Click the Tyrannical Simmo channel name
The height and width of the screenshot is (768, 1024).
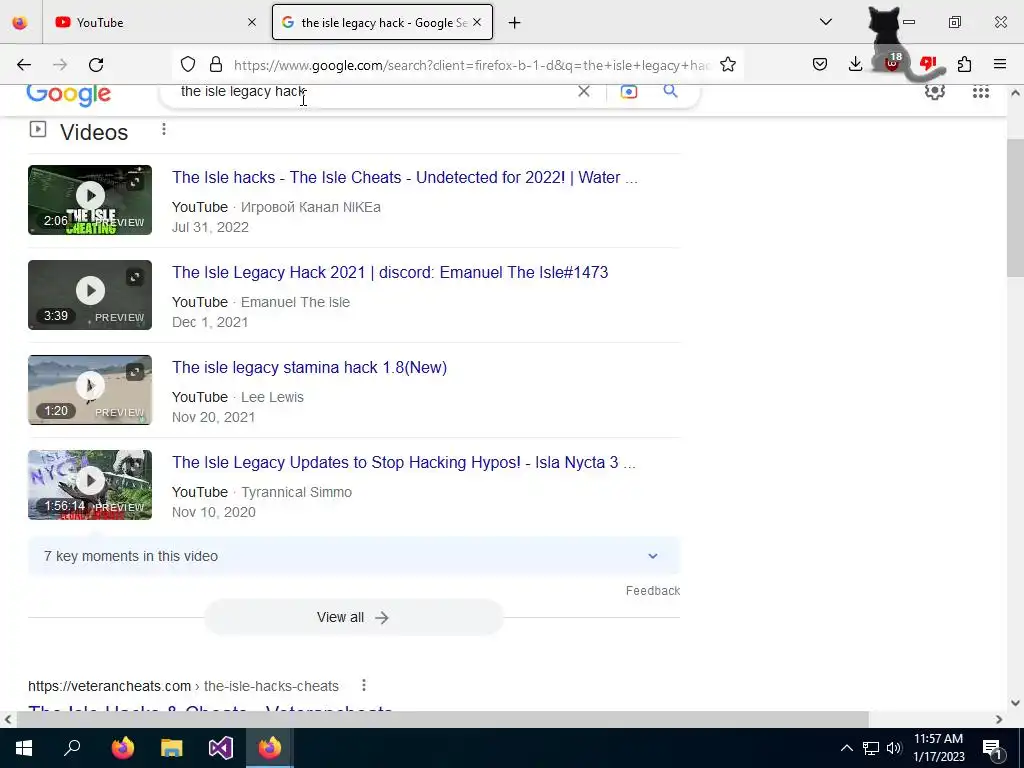click(296, 492)
